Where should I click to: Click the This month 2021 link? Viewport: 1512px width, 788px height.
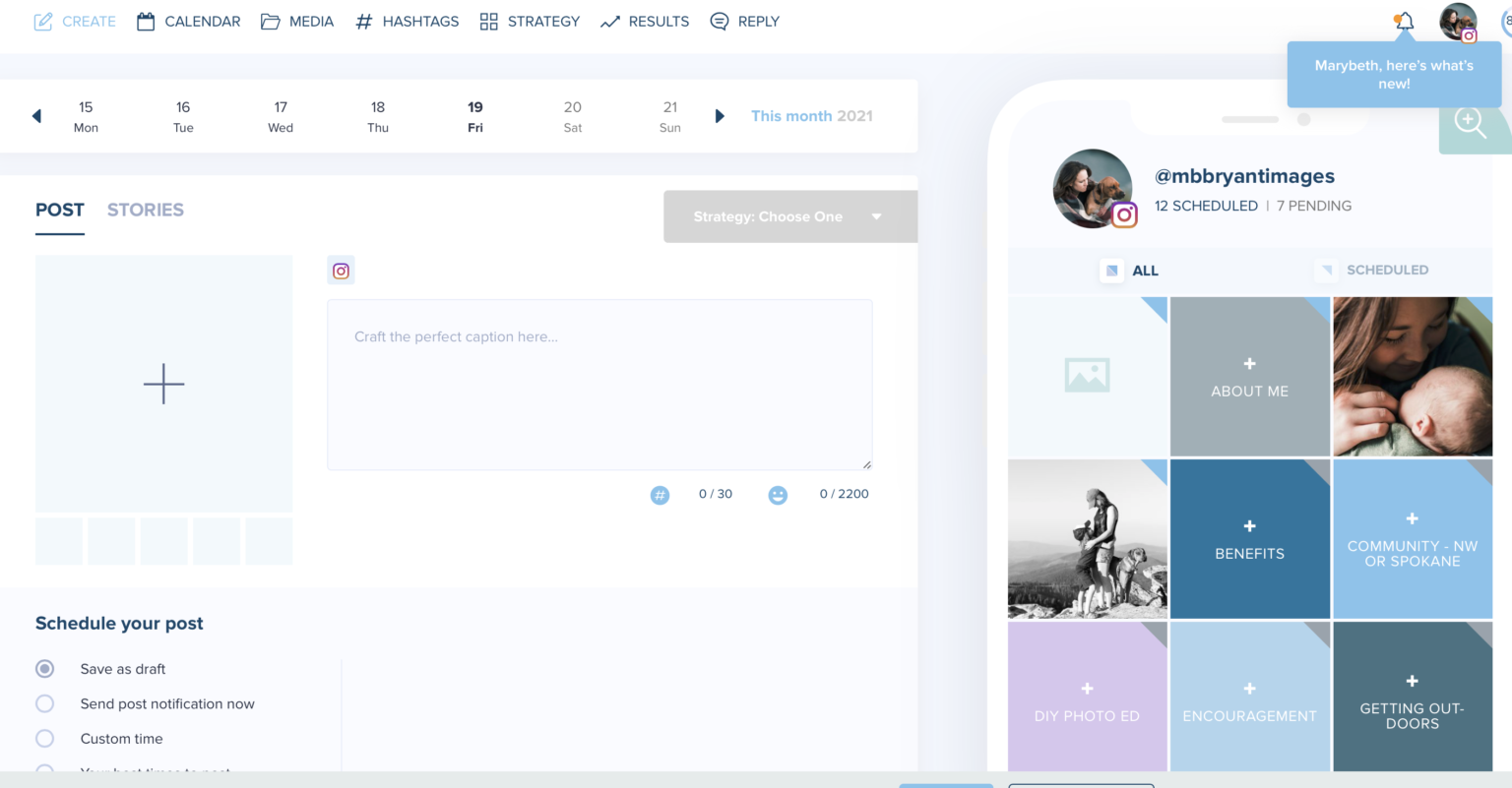click(x=811, y=116)
